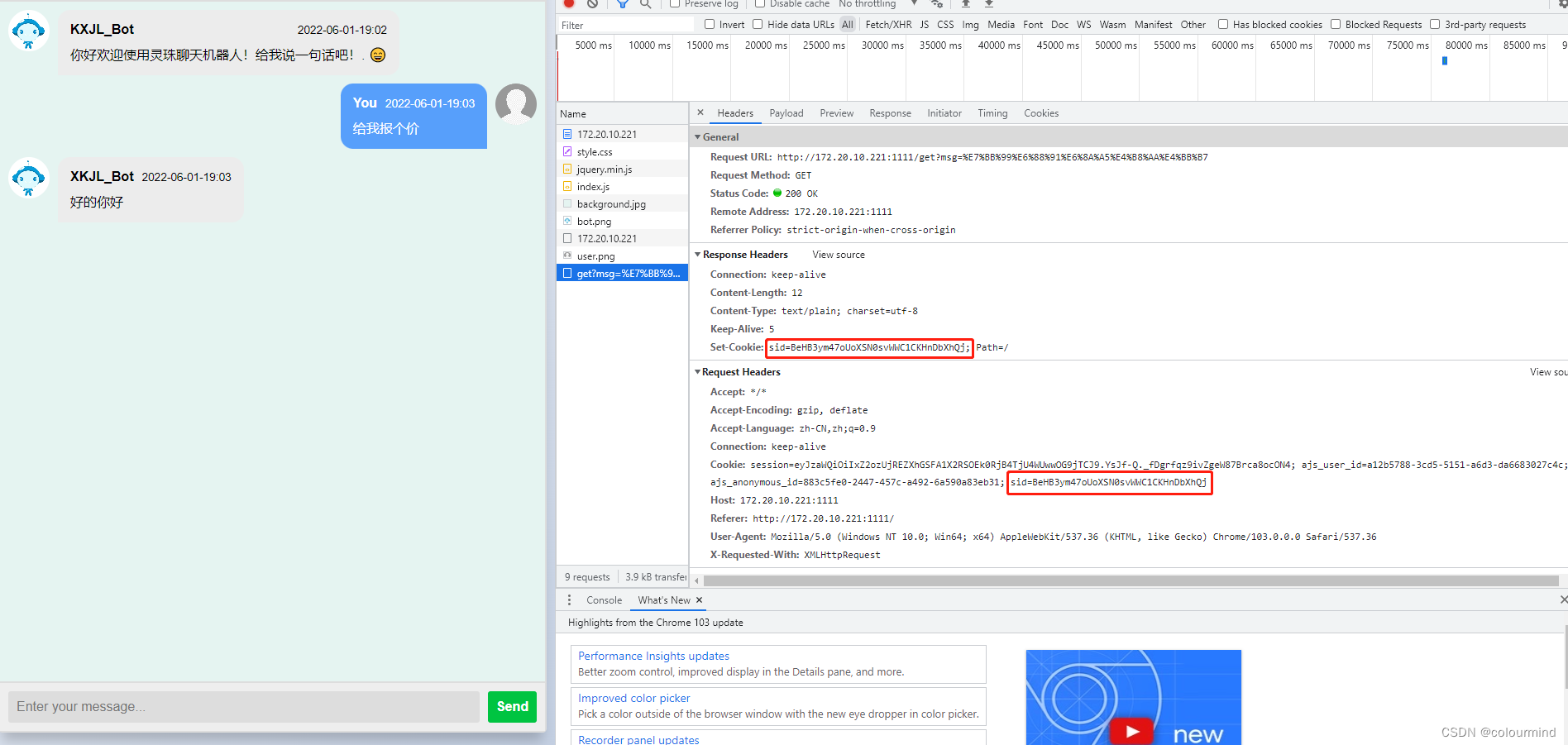Select the All filter type
Screen dimensions: 1568x745
(848, 25)
